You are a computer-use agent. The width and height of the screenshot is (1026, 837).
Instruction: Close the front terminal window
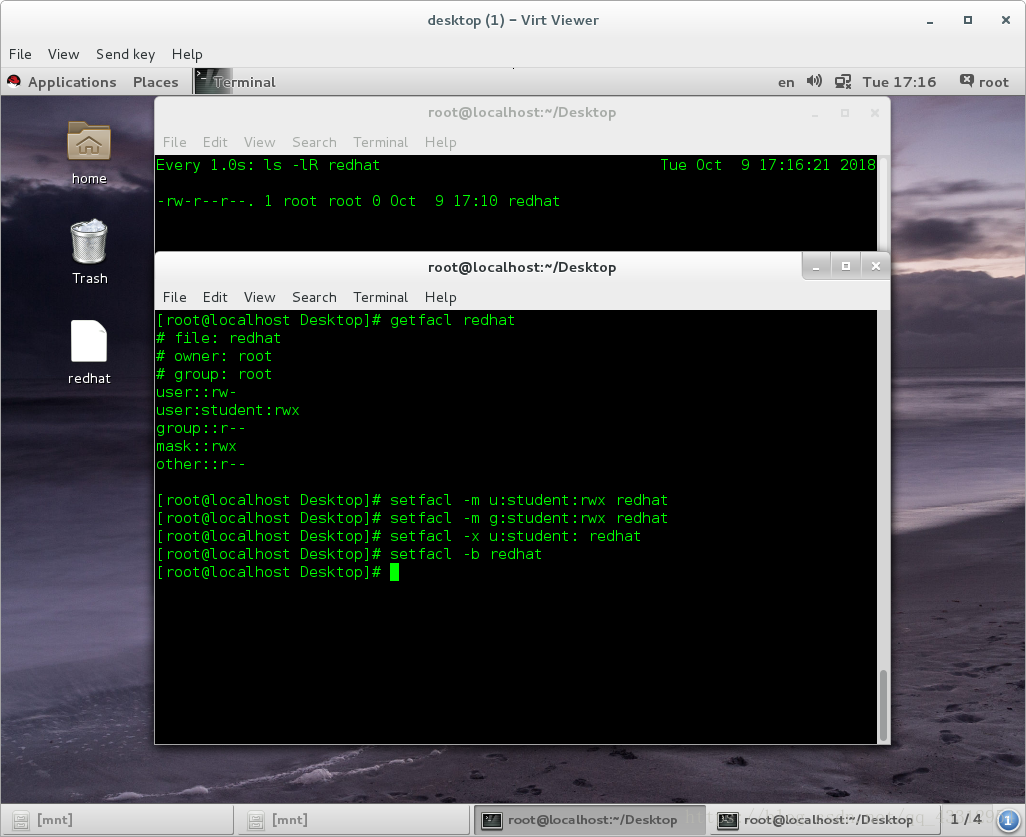(876, 266)
